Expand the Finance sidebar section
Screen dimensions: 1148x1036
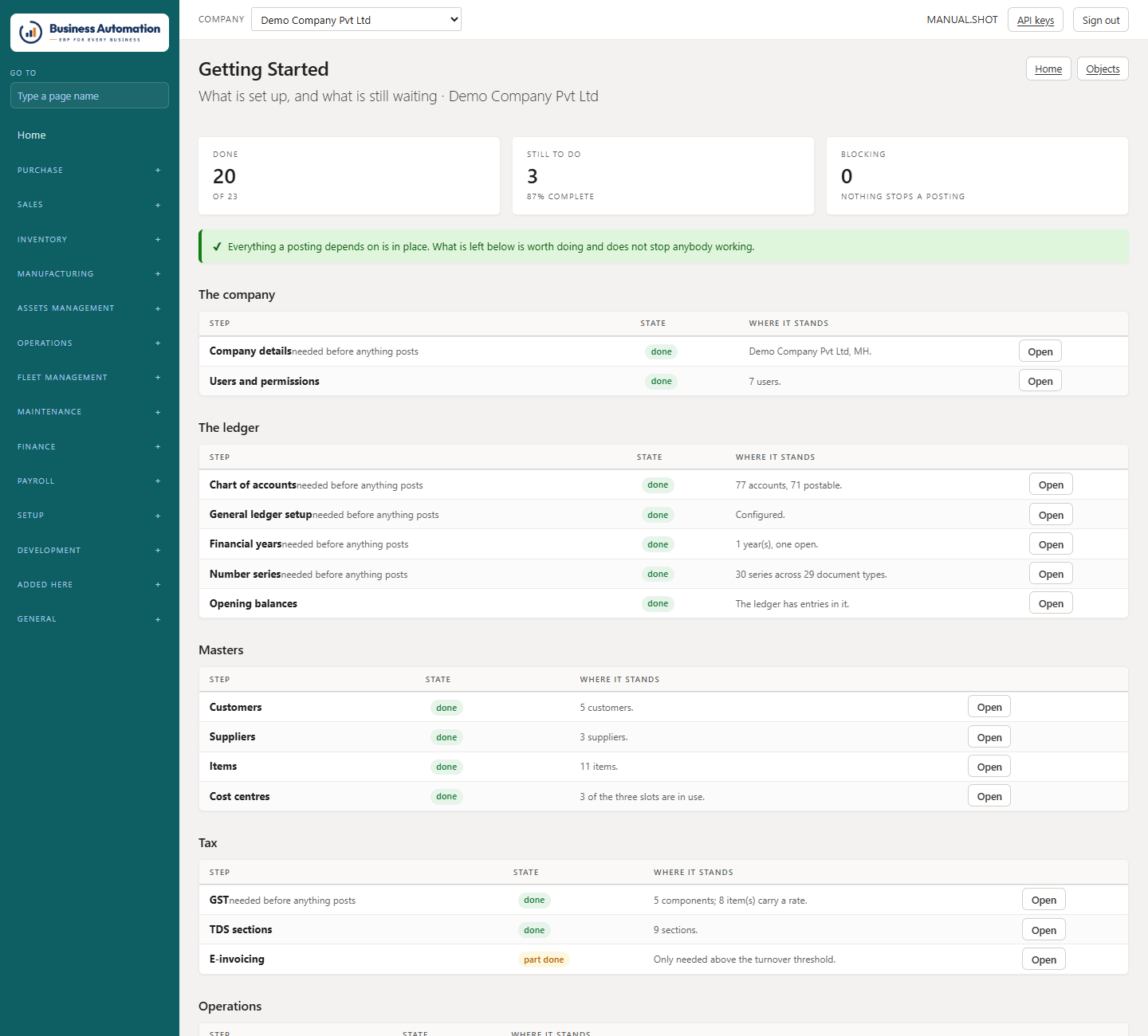[89, 447]
